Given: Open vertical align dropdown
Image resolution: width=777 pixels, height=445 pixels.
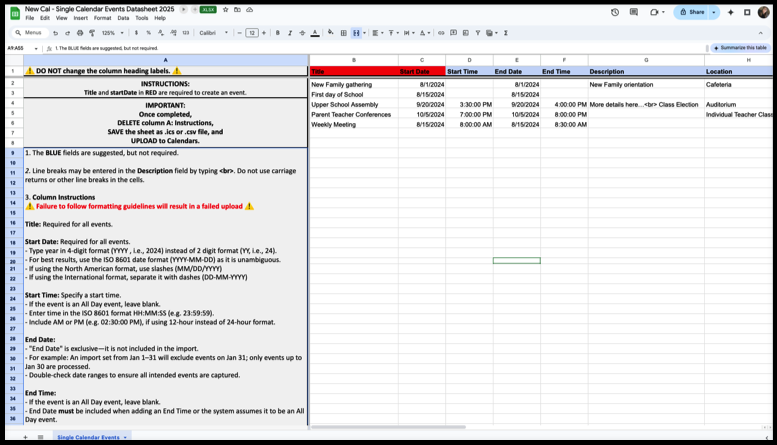Looking at the screenshot, I should click(x=393, y=33).
